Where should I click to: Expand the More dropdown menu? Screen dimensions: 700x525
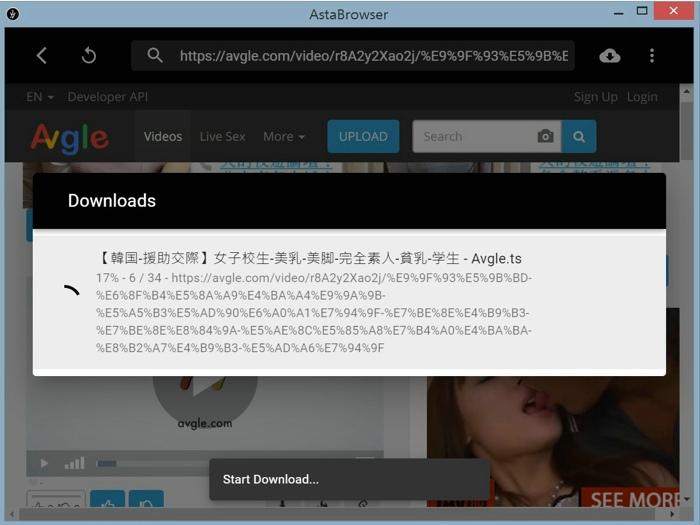[283, 137]
